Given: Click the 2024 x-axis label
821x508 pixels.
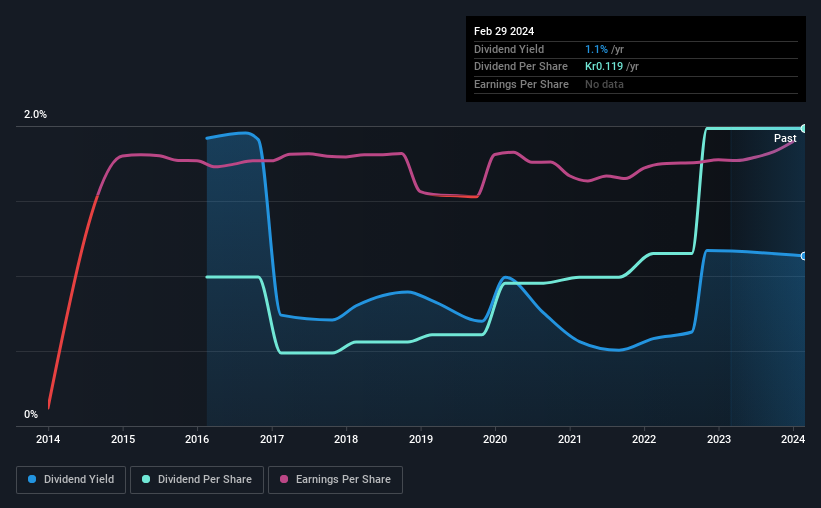Looking at the screenshot, I should point(793,439).
